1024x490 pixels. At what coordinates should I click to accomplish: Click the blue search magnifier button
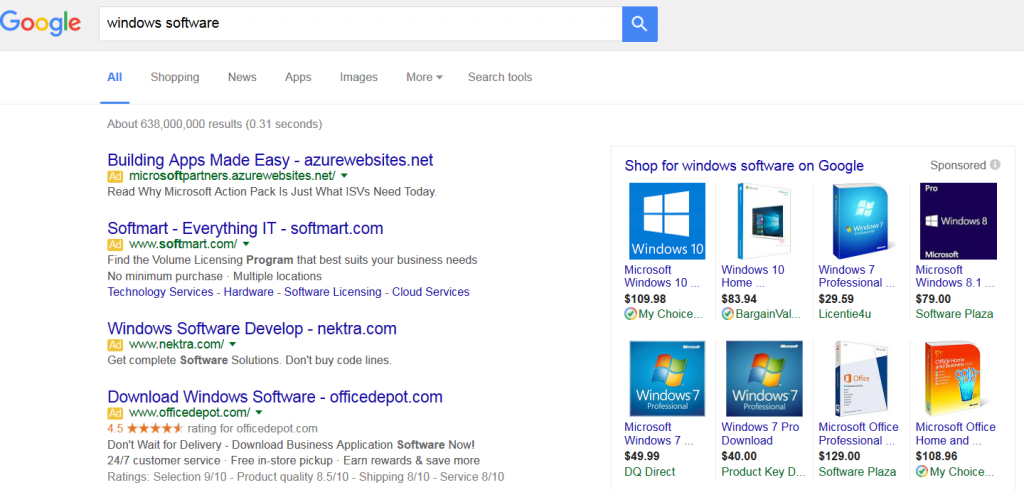click(x=639, y=23)
